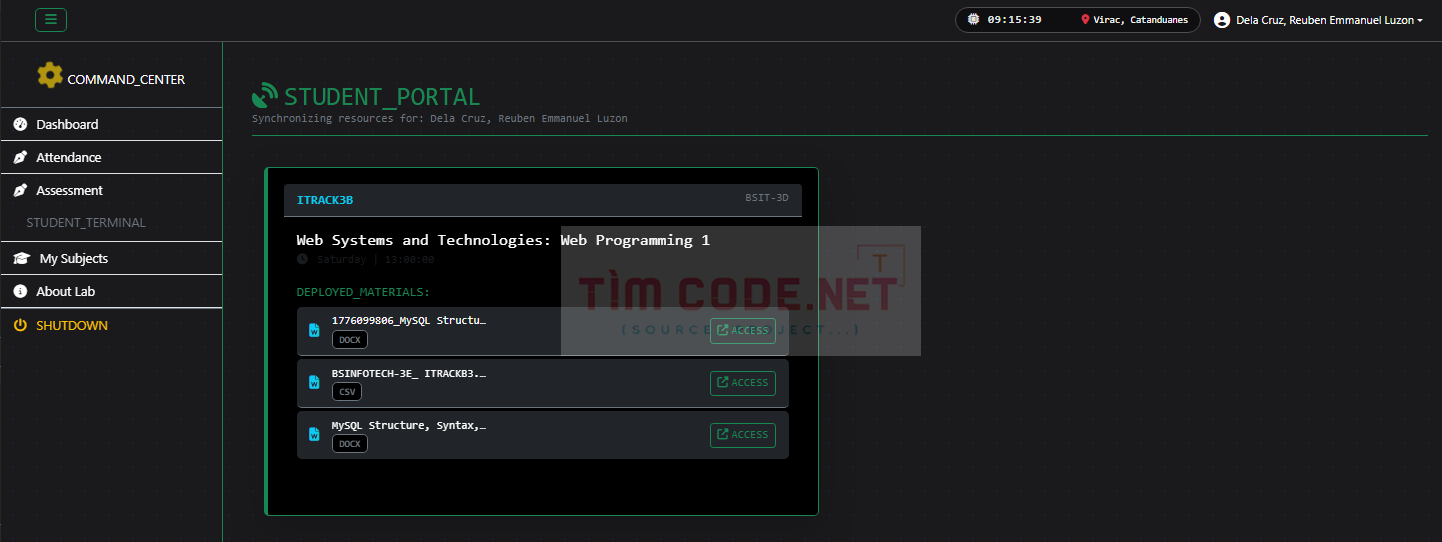Click the Attendance pen icon
Screen dimensions: 1442x542
point(19,157)
